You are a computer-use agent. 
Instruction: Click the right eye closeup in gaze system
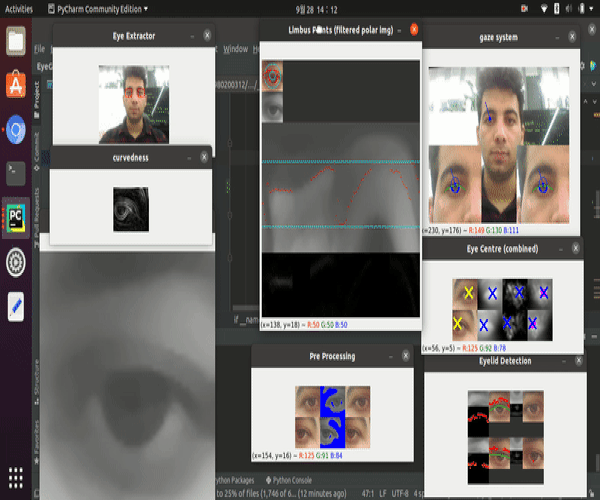pyautogui.click(x=543, y=184)
